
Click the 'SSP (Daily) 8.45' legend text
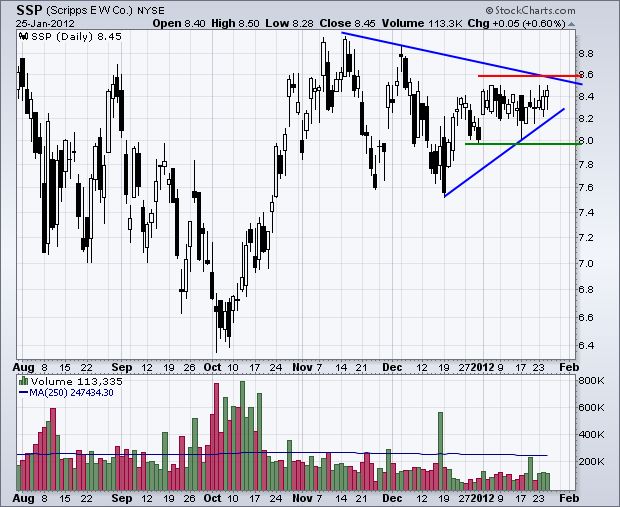(x=76, y=36)
